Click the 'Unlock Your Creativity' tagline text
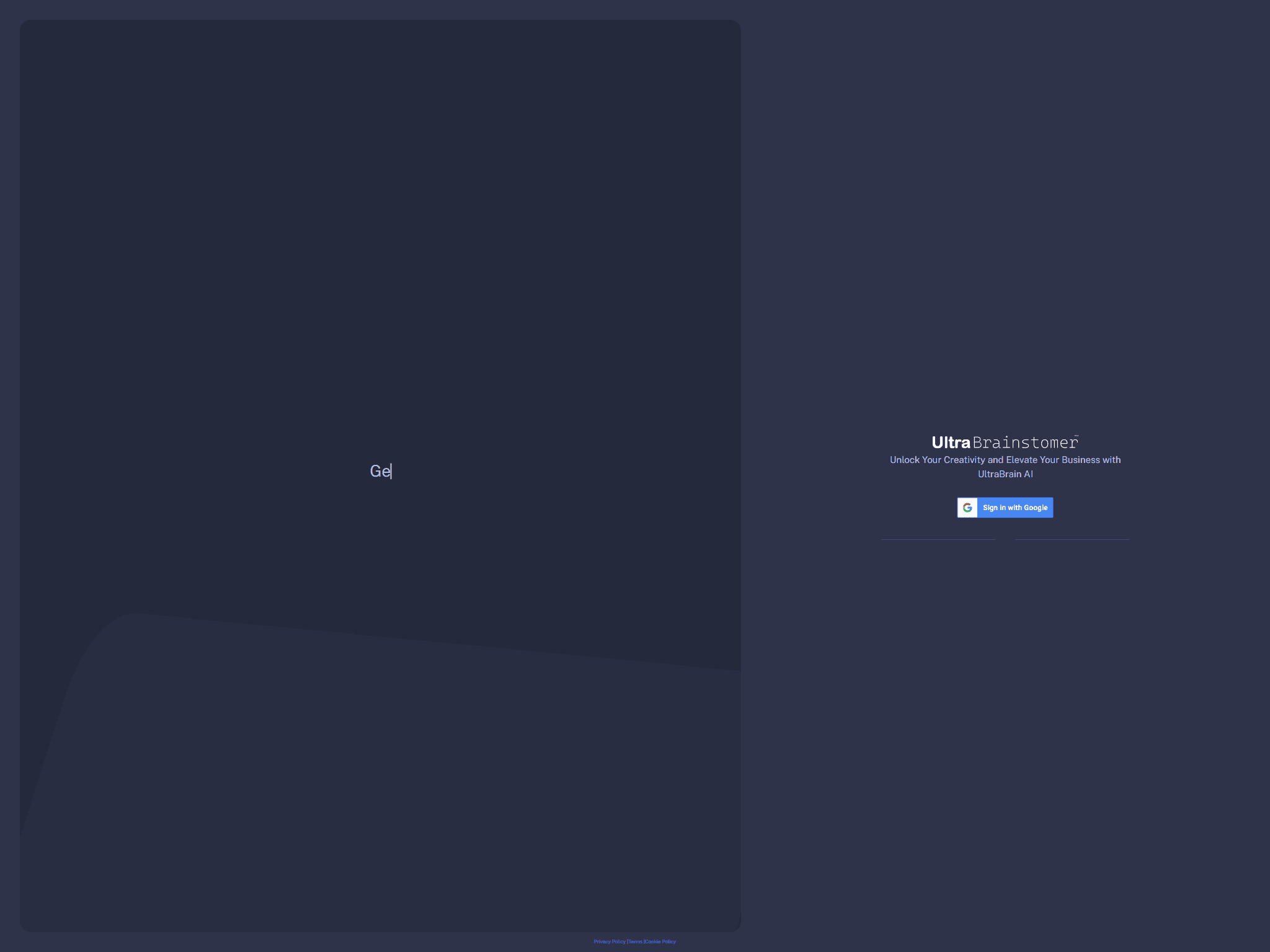The height and width of the screenshot is (952, 1270). pyautogui.click(x=1005, y=467)
